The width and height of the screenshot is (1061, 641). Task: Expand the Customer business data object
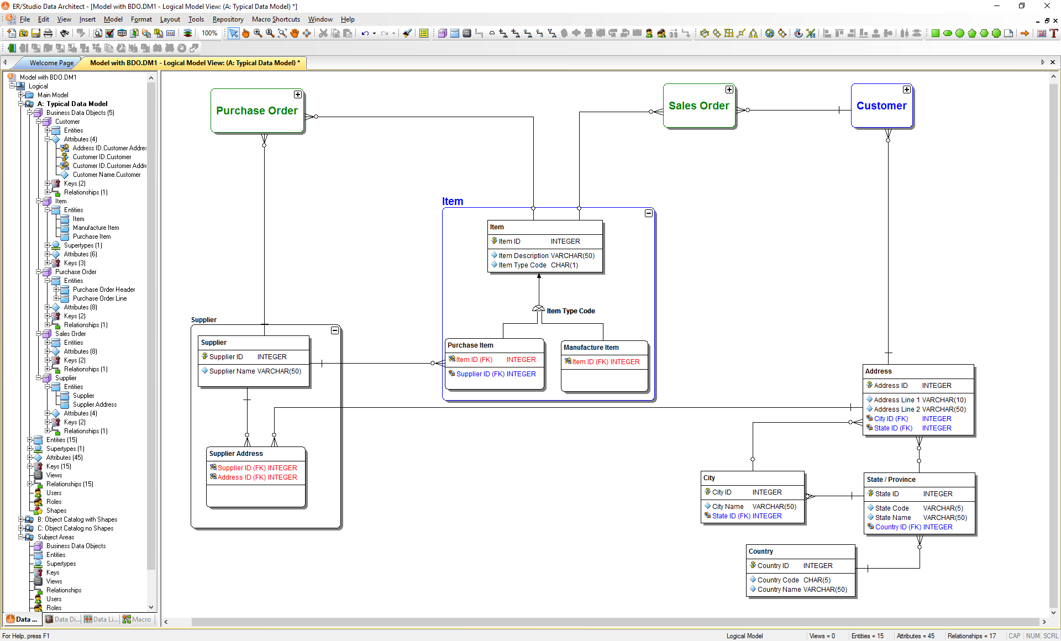907,90
